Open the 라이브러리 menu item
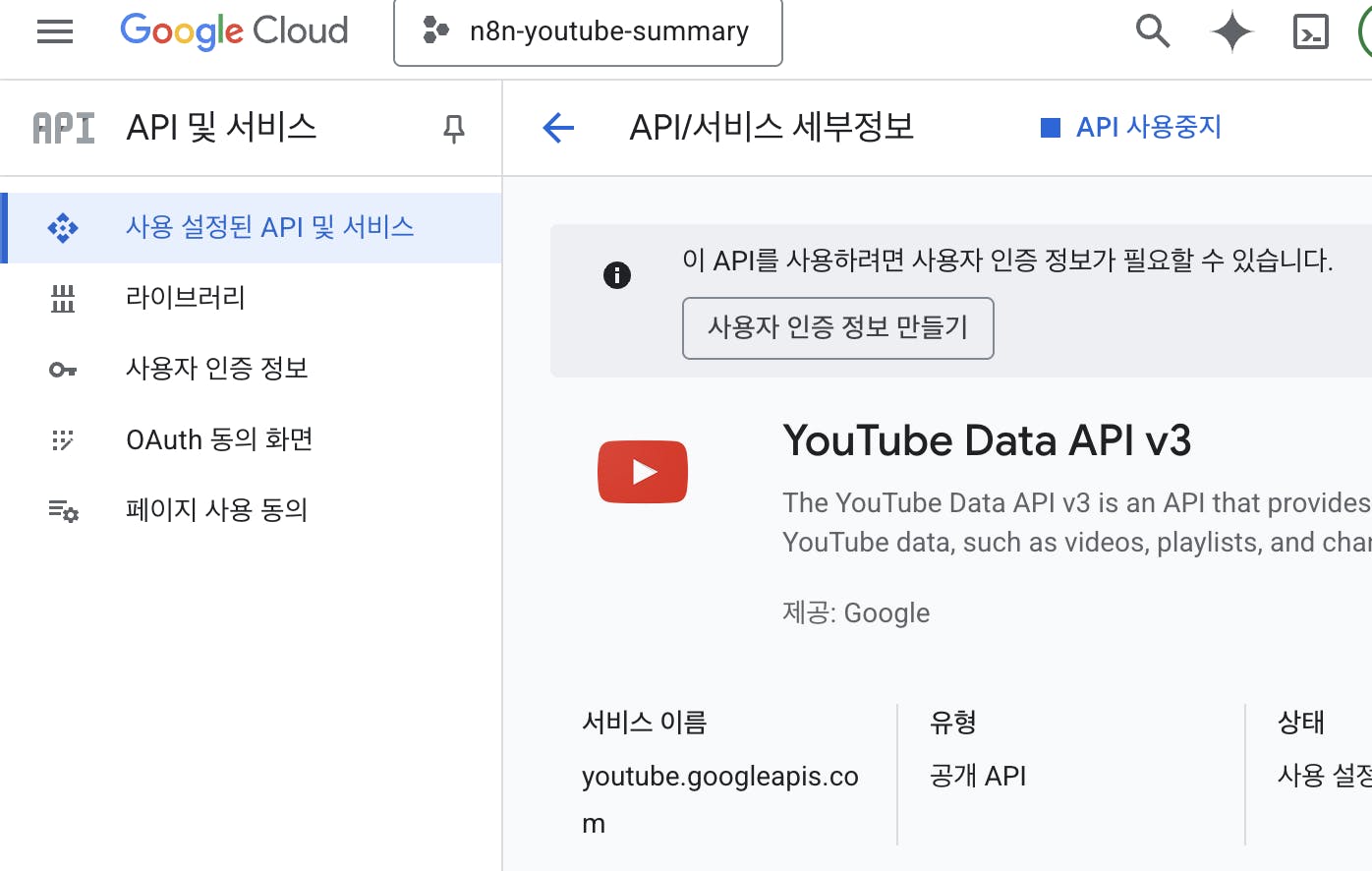Image resolution: width=1372 pixels, height=871 pixels. pyautogui.click(x=251, y=298)
